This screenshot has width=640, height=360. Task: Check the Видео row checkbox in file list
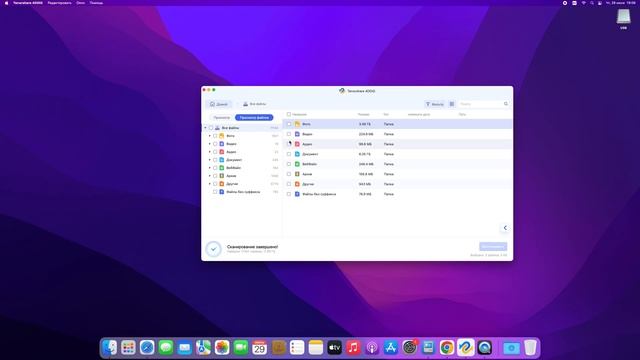(x=289, y=134)
